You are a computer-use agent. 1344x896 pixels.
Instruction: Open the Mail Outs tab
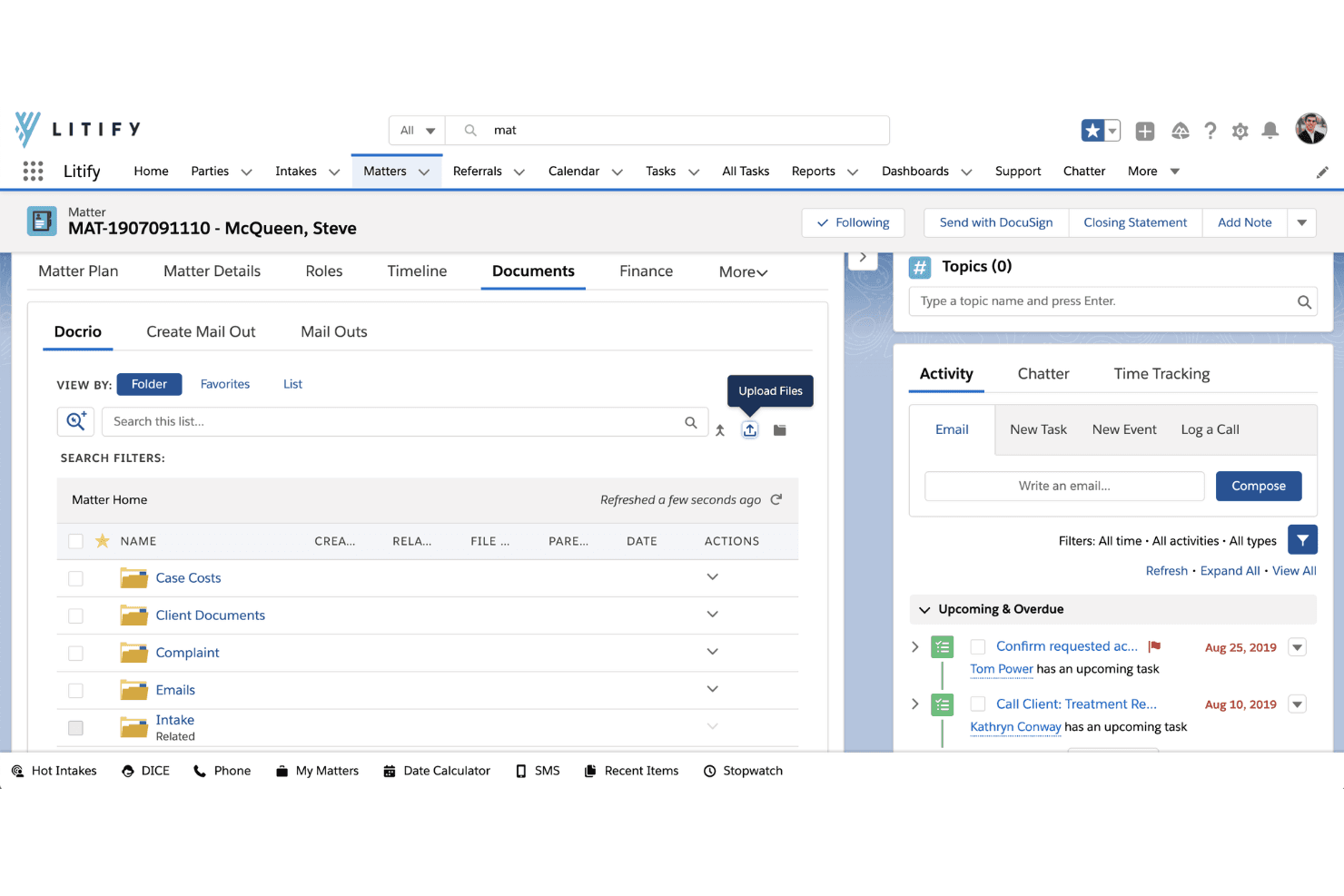click(334, 331)
